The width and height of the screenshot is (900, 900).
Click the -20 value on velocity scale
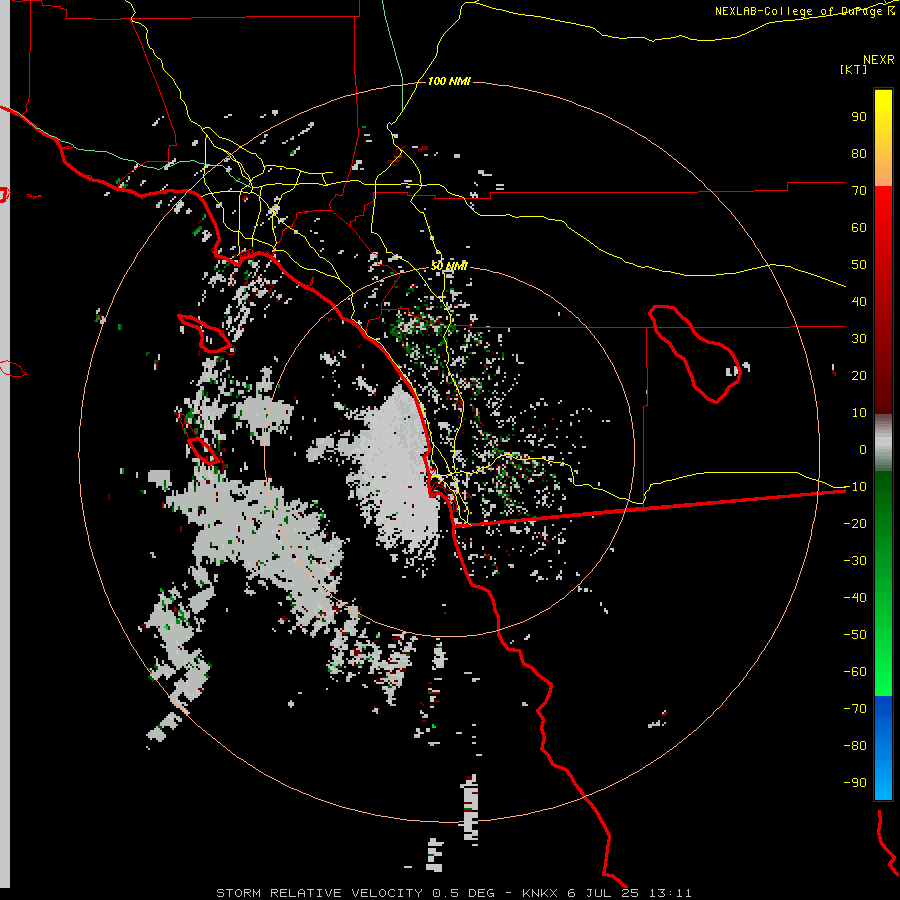pos(855,524)
